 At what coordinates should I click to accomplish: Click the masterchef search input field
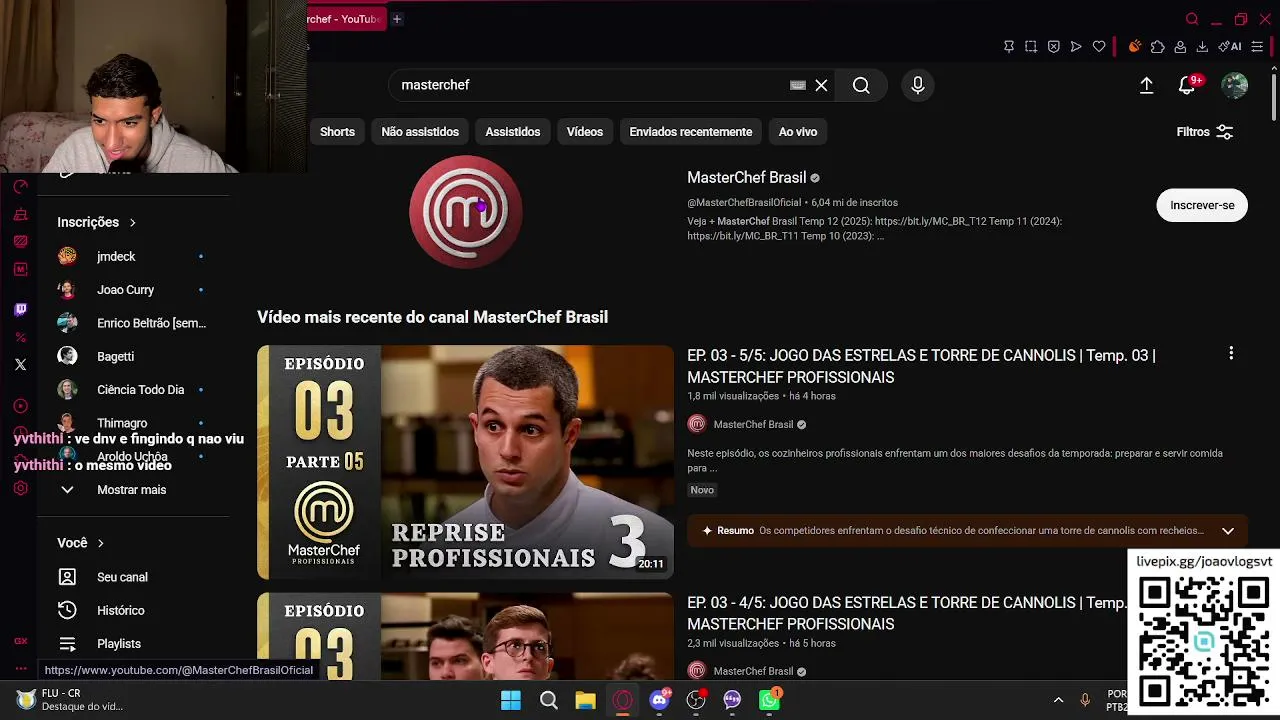pos(590,85)
